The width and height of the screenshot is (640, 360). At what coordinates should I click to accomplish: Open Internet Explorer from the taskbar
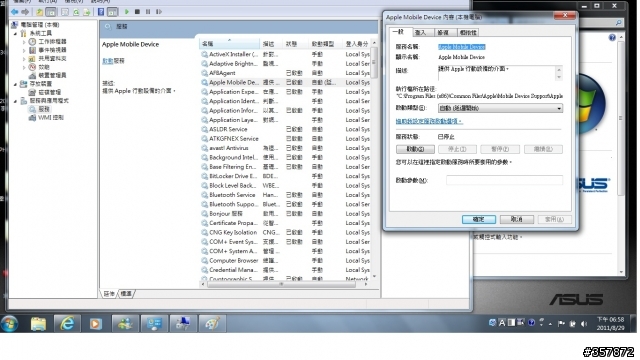coord(67,324)
